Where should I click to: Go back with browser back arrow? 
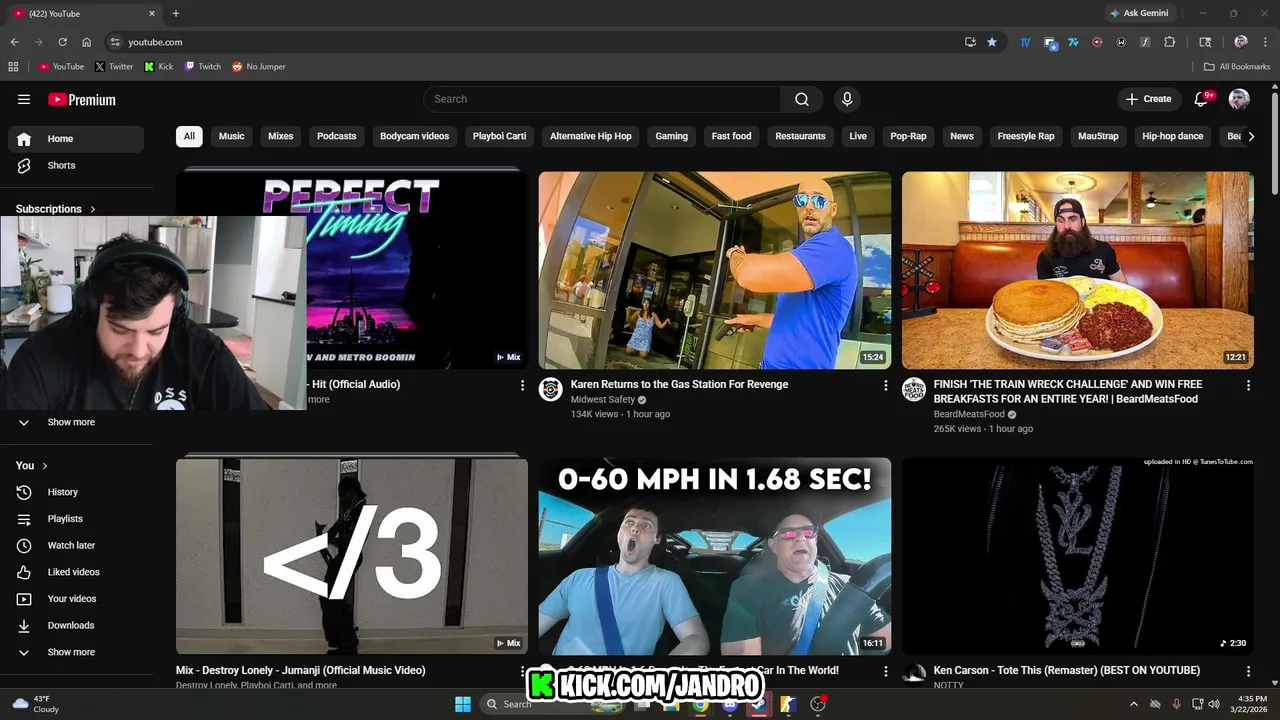14,42
